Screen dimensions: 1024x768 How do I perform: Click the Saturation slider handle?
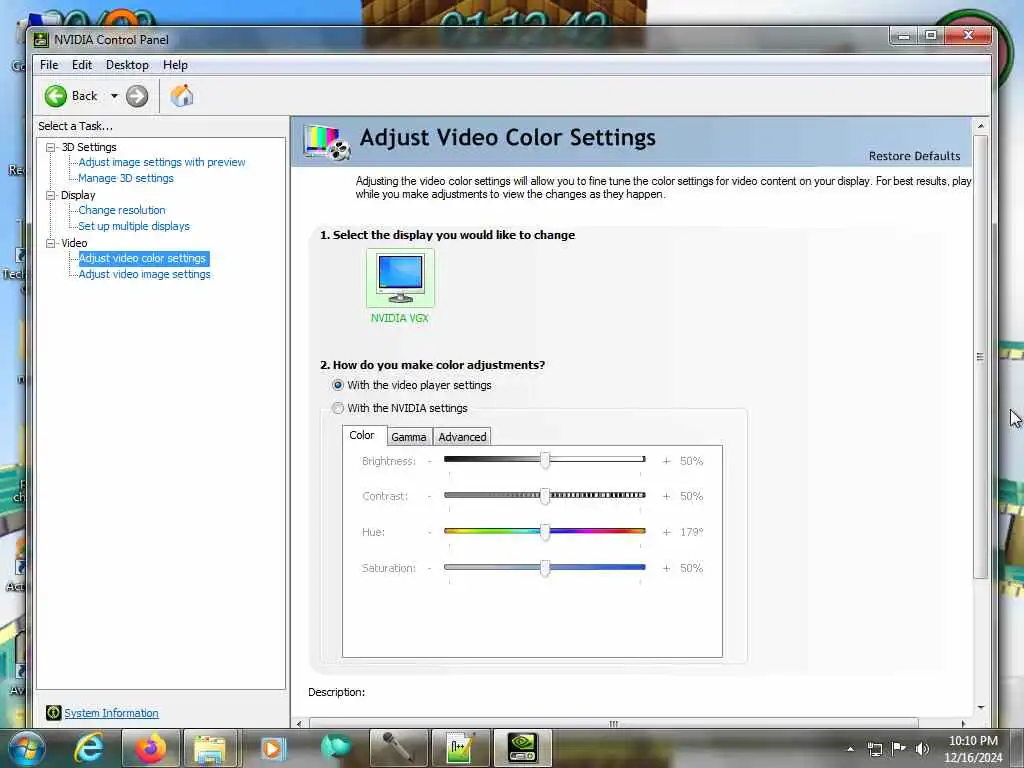pos(545,568)
